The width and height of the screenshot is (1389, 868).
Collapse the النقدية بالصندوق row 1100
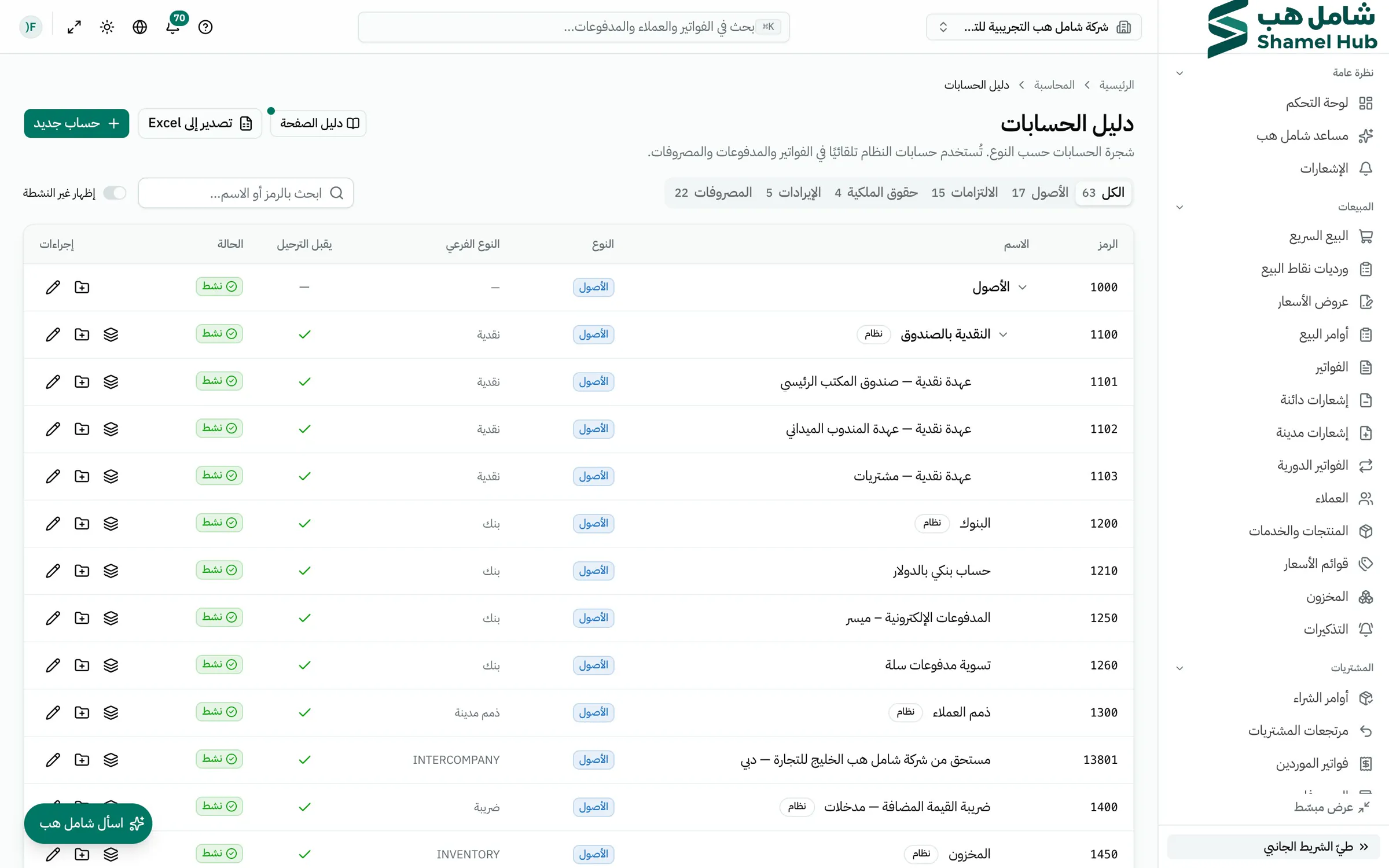point(1004,334)
